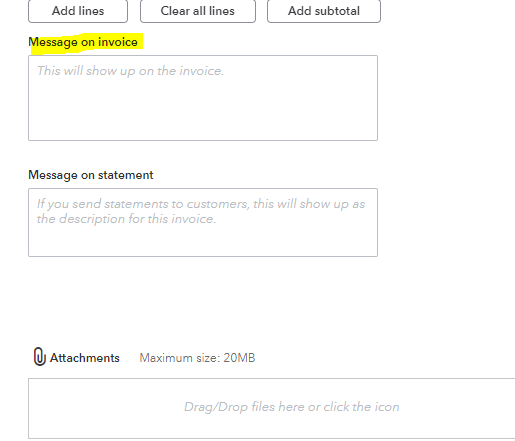Screen dimensions: 515x441
Task: Click the word 'Clear' on the button
Action: pyautogui.click(x=175, y=11)
